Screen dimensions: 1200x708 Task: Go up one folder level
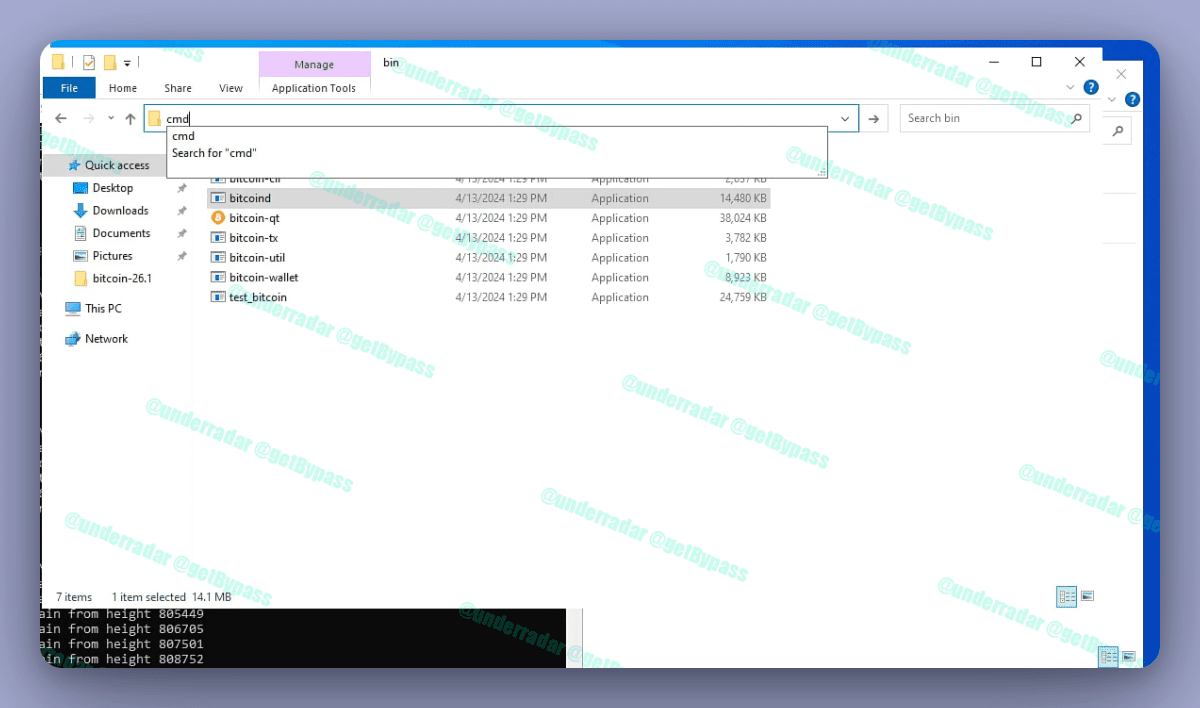(x=130, y=119)
